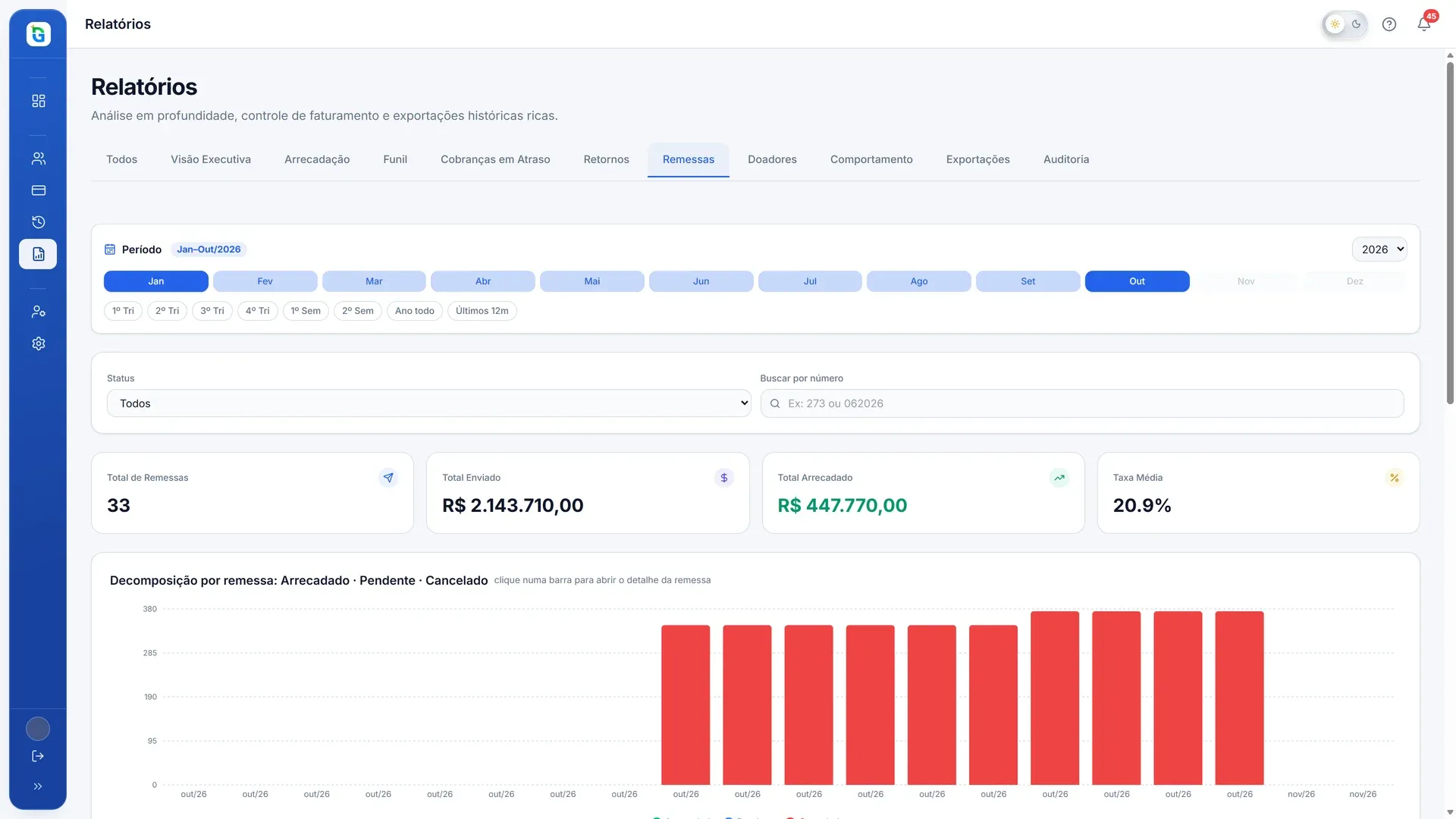This screenshot has width=1456, height=819.
Task: Expand the sidebar with double chevron
Action: tap(38, 786)
